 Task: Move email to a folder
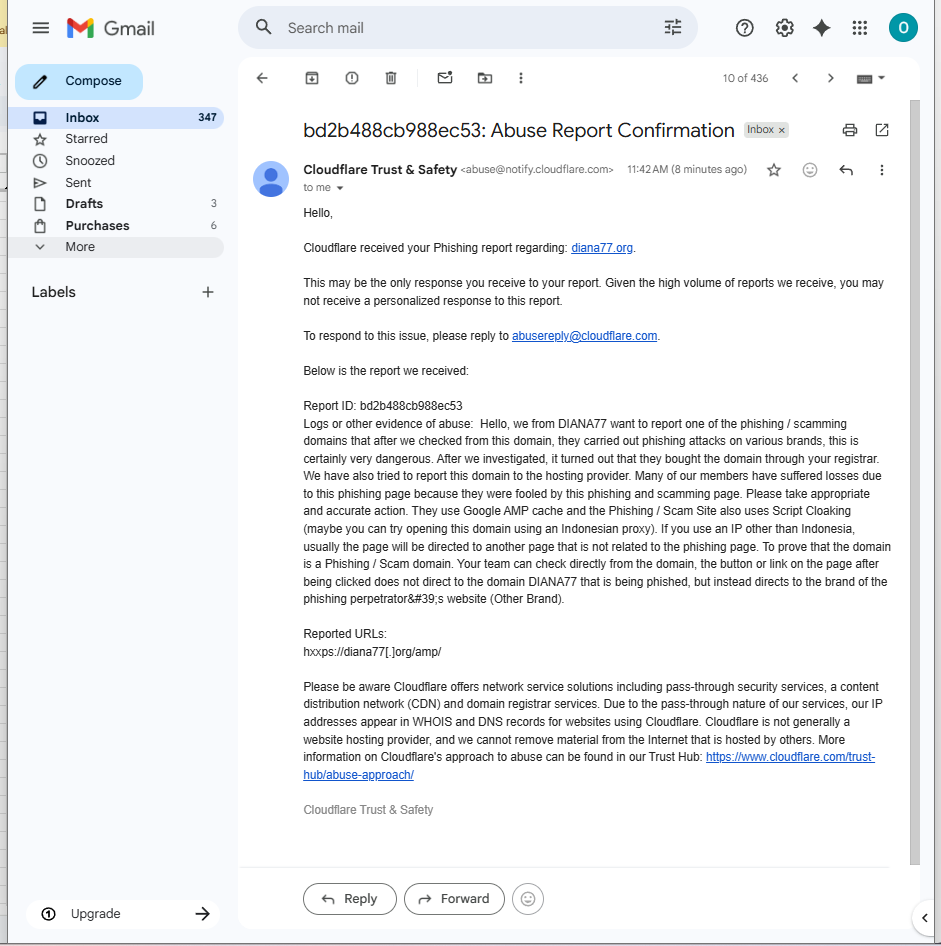pos(484,78)
